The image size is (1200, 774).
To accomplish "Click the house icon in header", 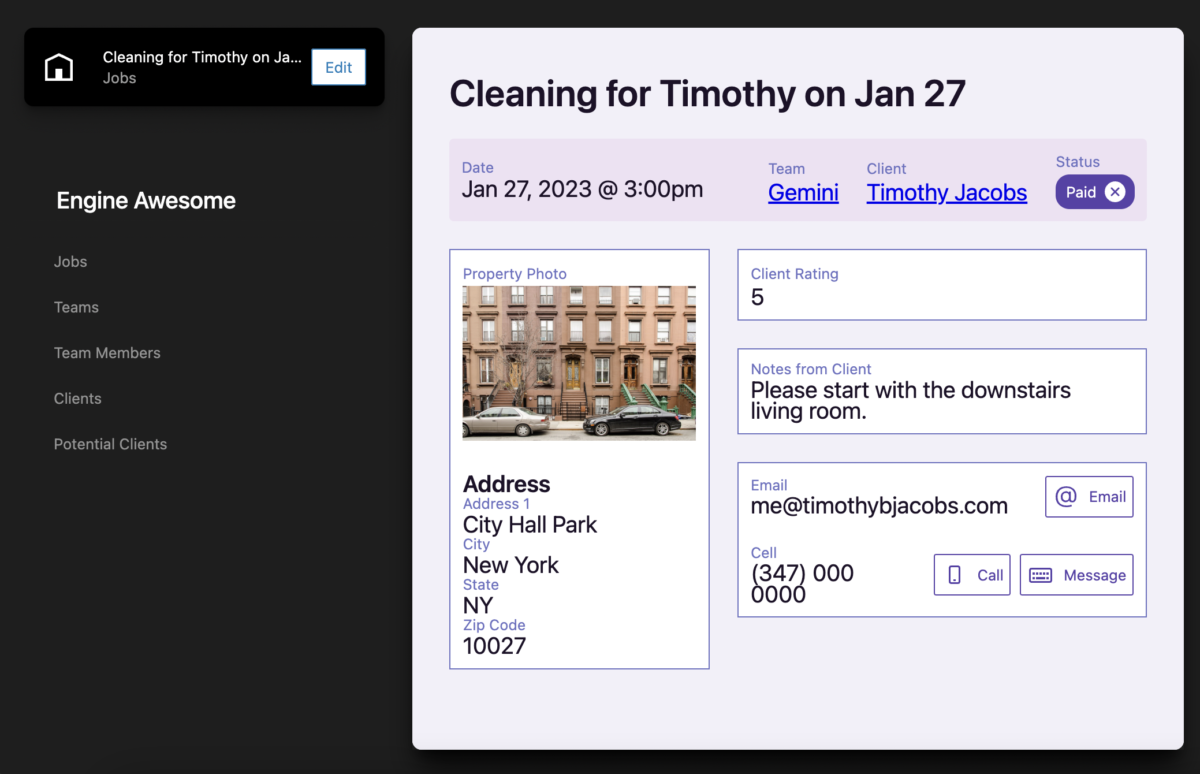I will click(x=59, y=67).
